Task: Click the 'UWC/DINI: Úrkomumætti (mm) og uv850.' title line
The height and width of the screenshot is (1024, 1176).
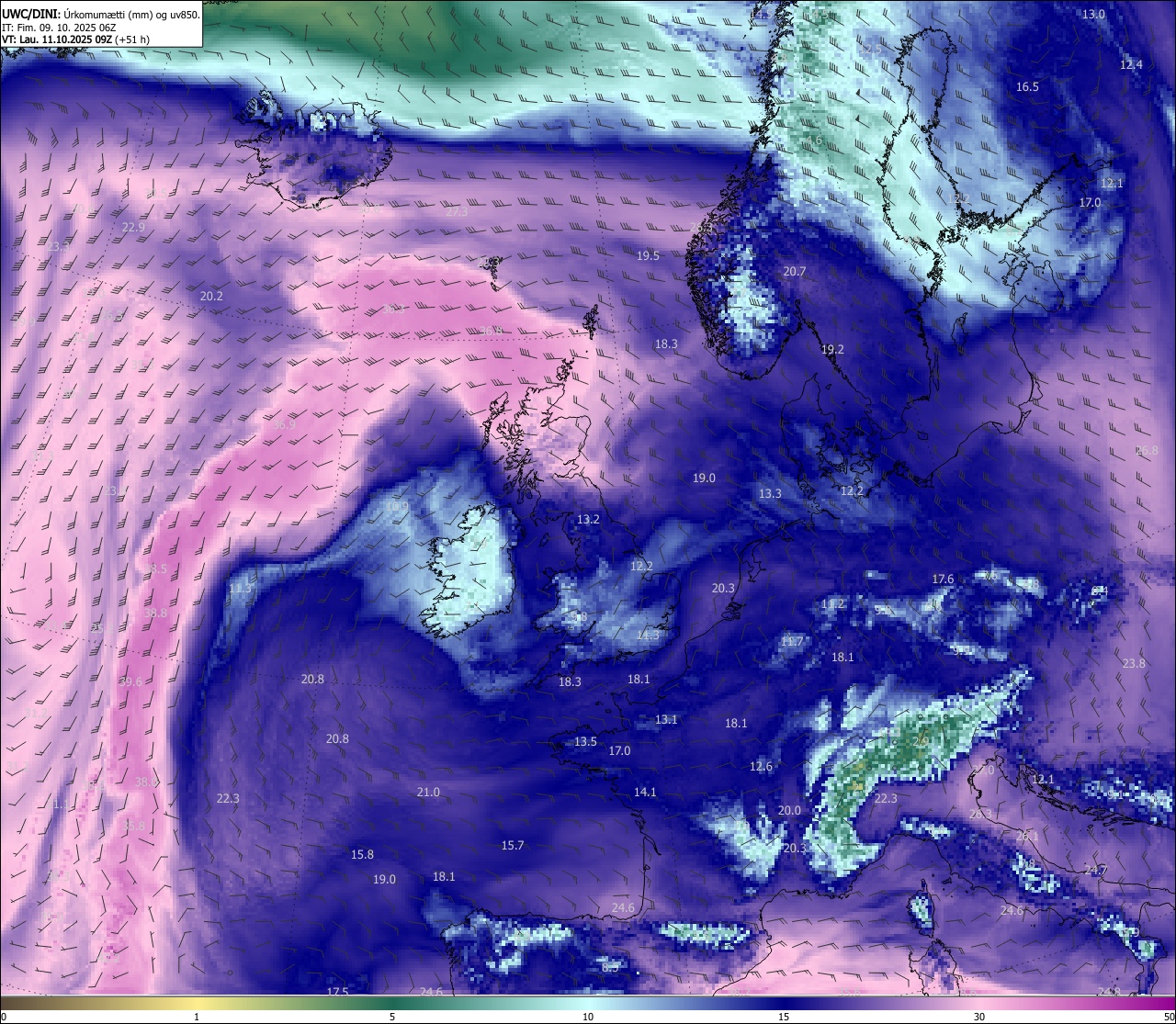Action: (101, 14)
